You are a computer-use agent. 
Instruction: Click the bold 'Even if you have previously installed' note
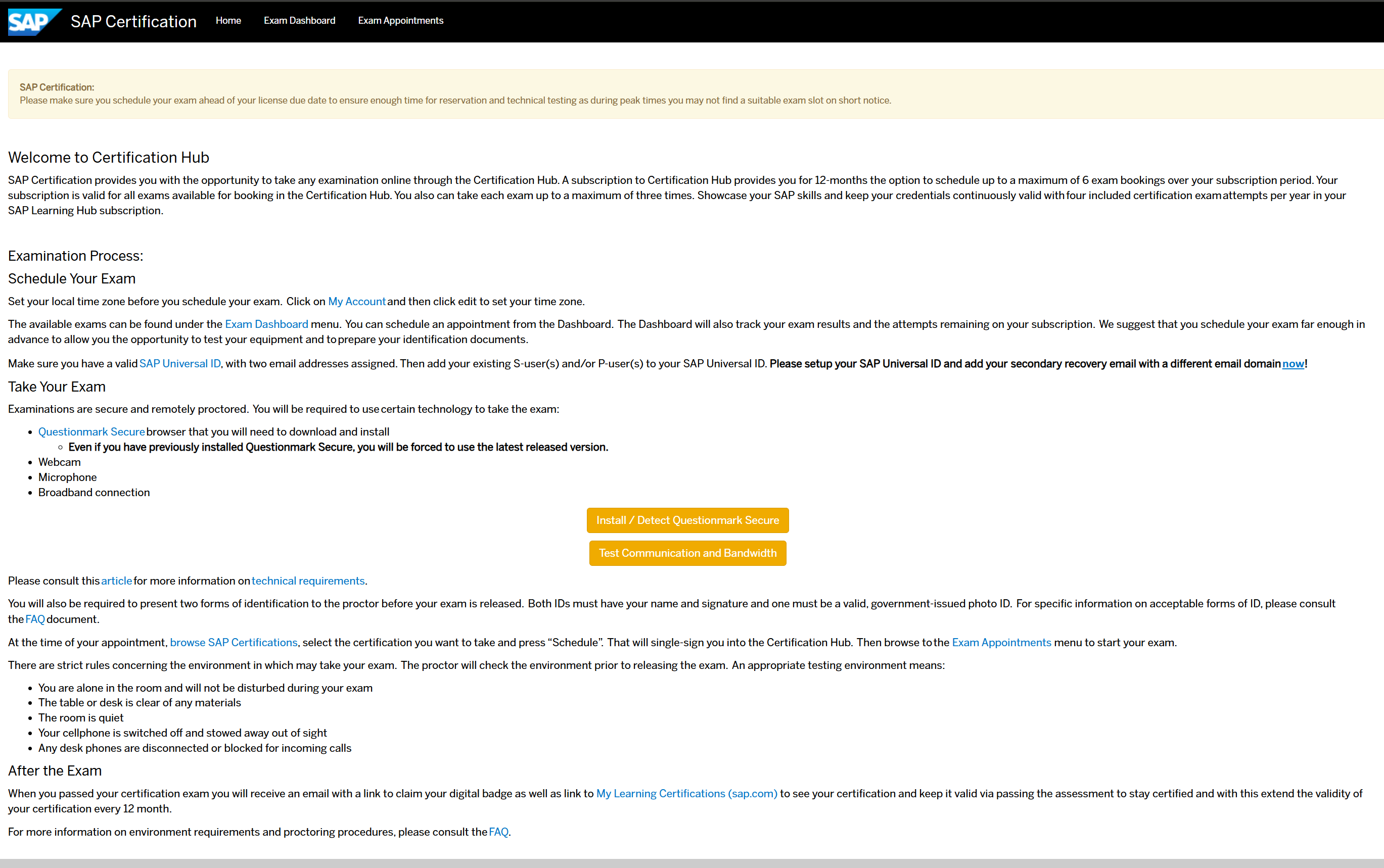point(338,447)
